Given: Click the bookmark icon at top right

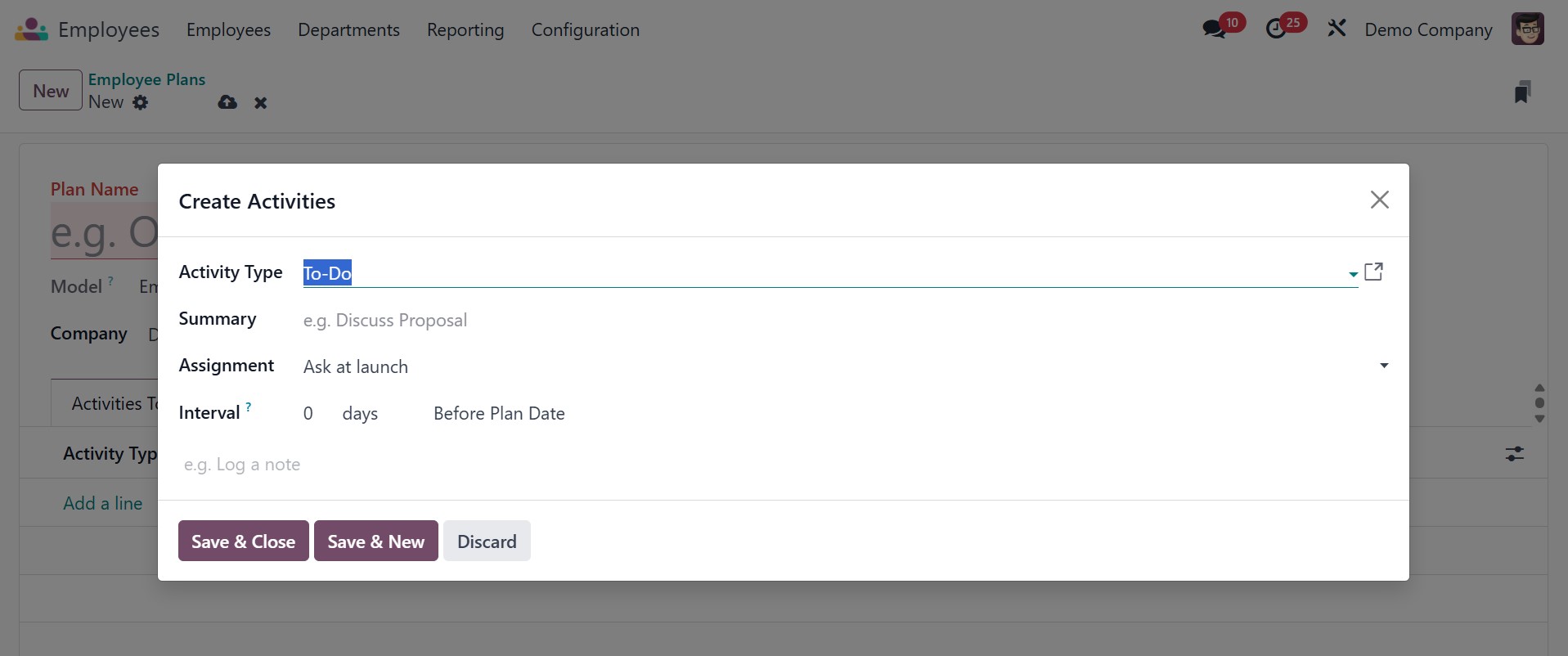Looking at the screenshot, I should 1521,92.
